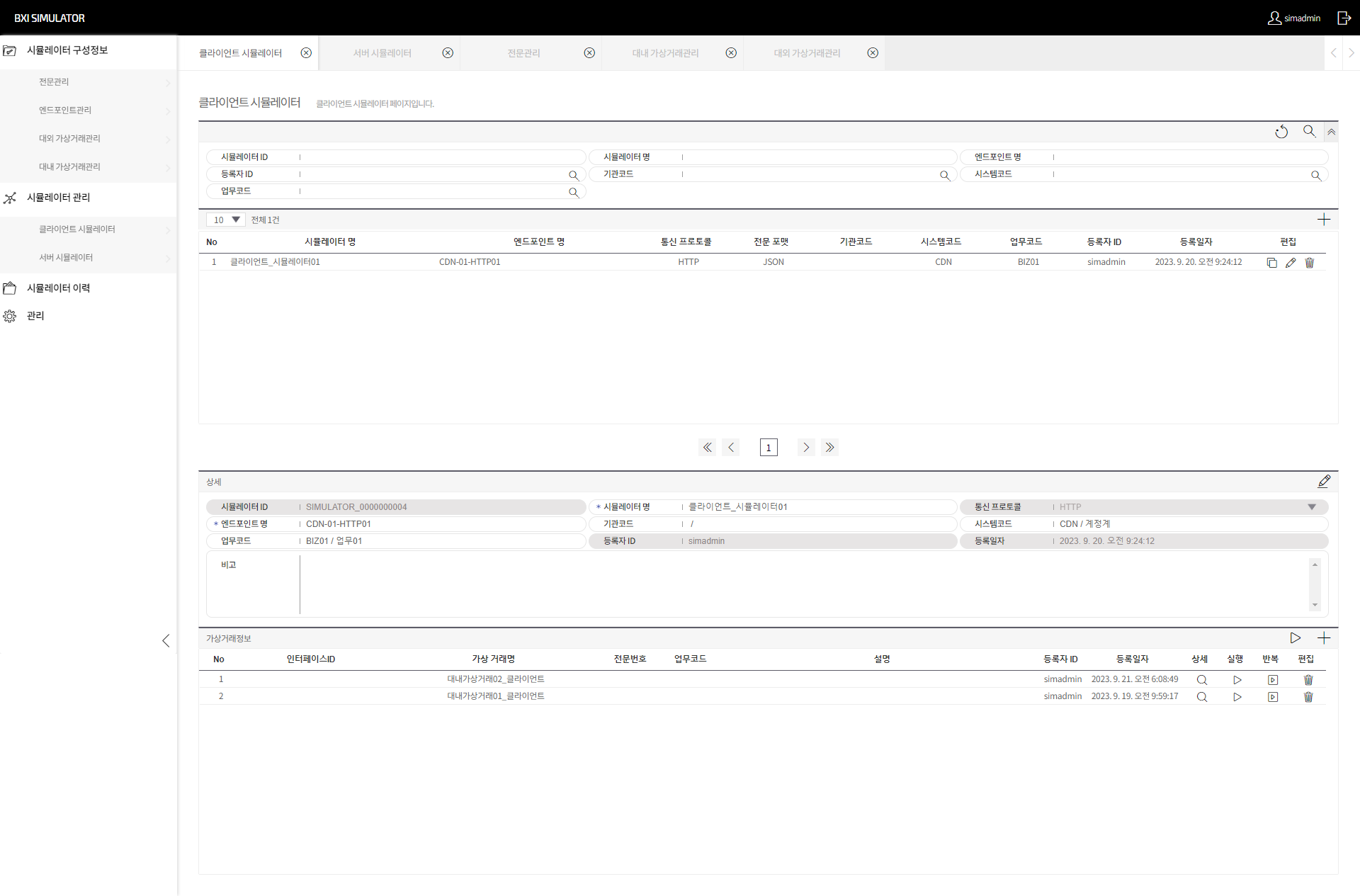Go to previous page of results

click(731, 447)
